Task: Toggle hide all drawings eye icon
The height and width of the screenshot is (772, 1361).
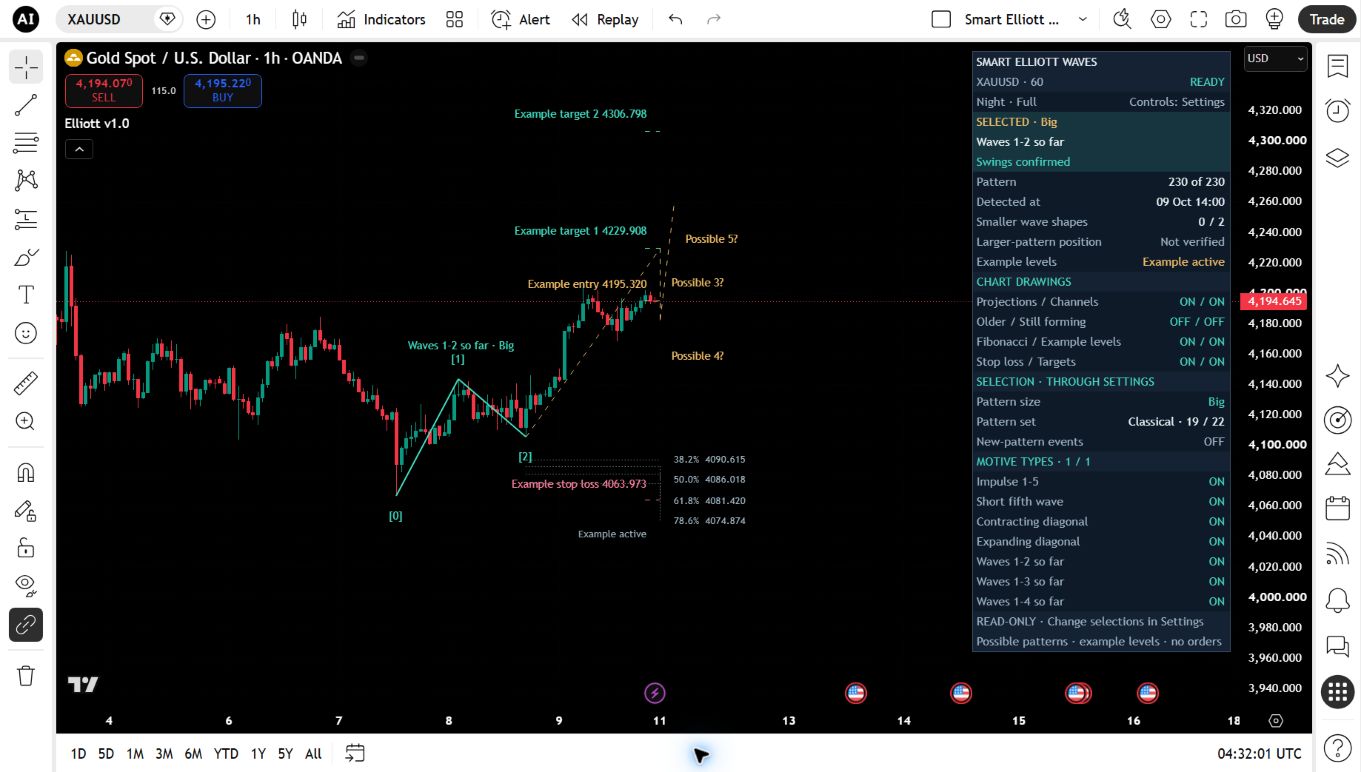Action: tap(26, 586)
